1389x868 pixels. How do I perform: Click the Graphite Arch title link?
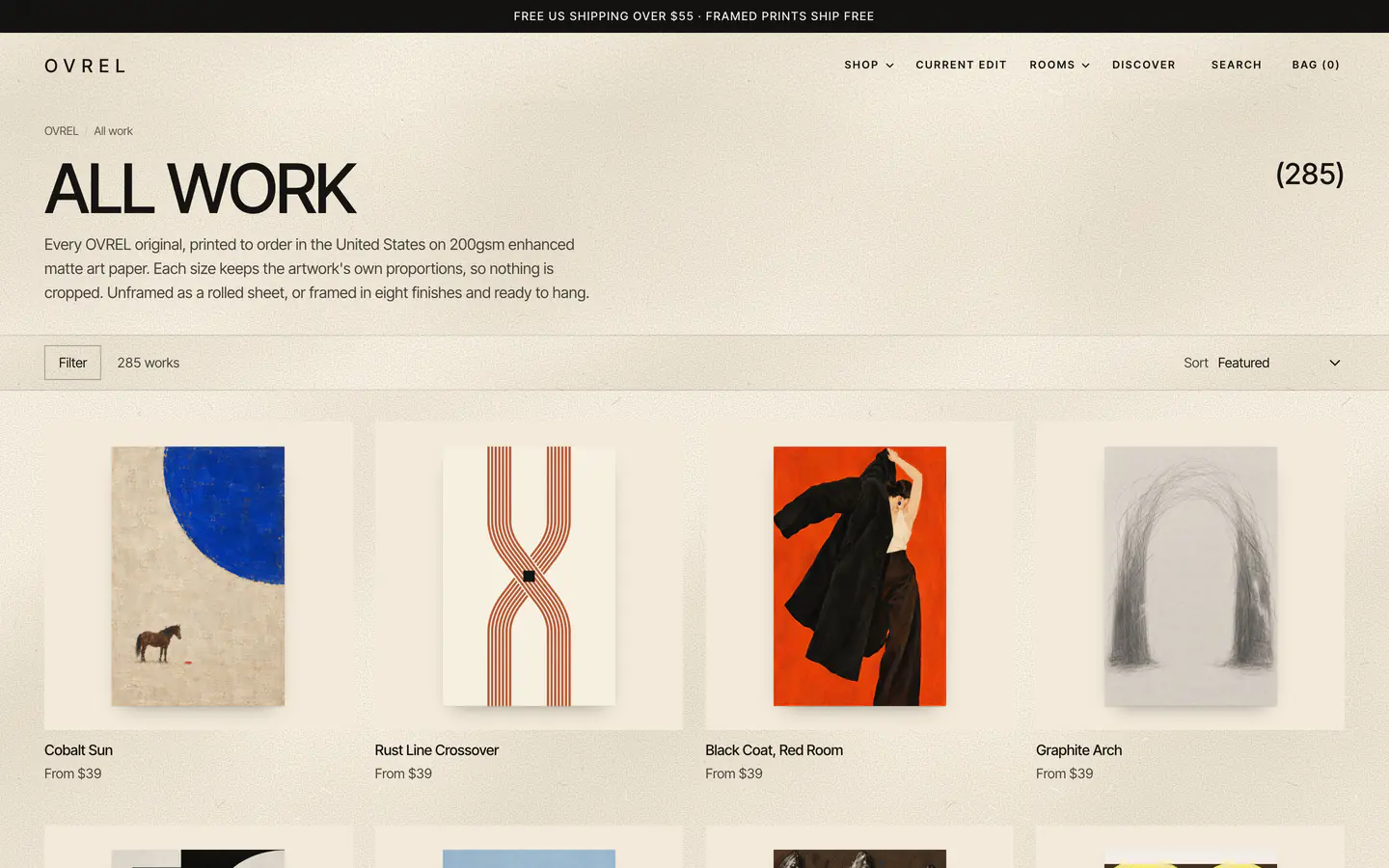pos(1078,750)
